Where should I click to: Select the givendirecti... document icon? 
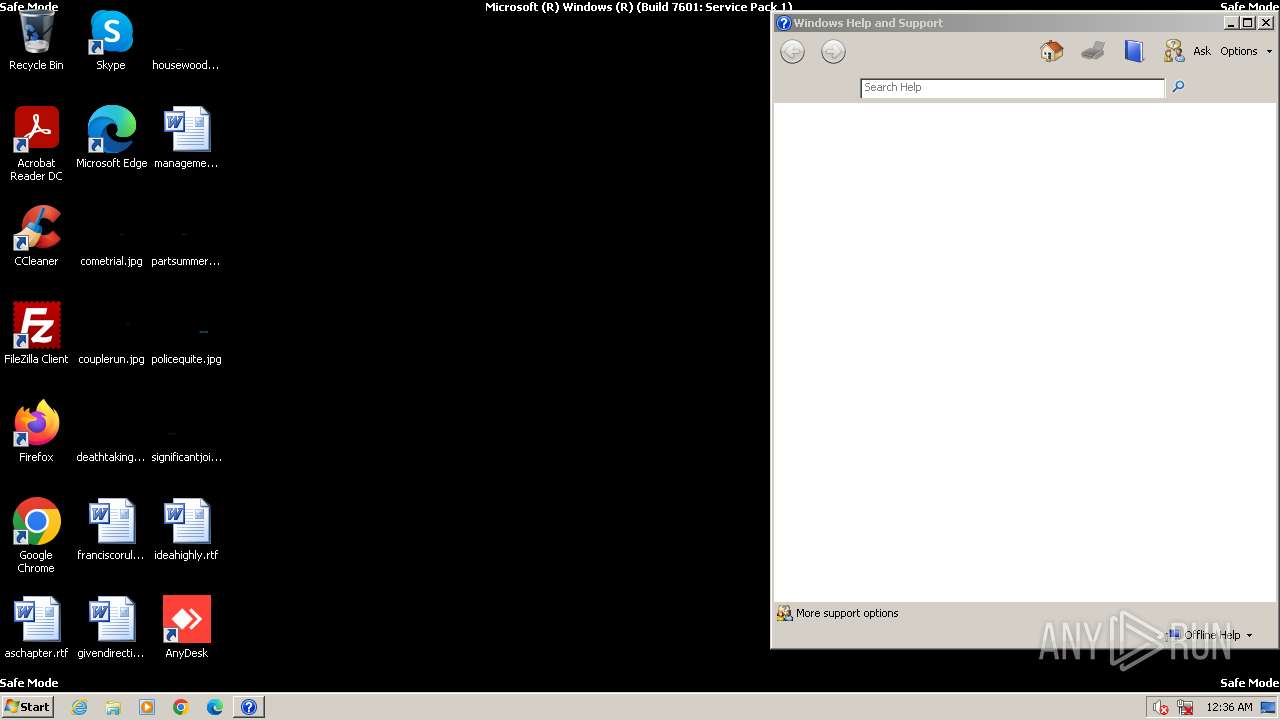[x=111, y=628]
